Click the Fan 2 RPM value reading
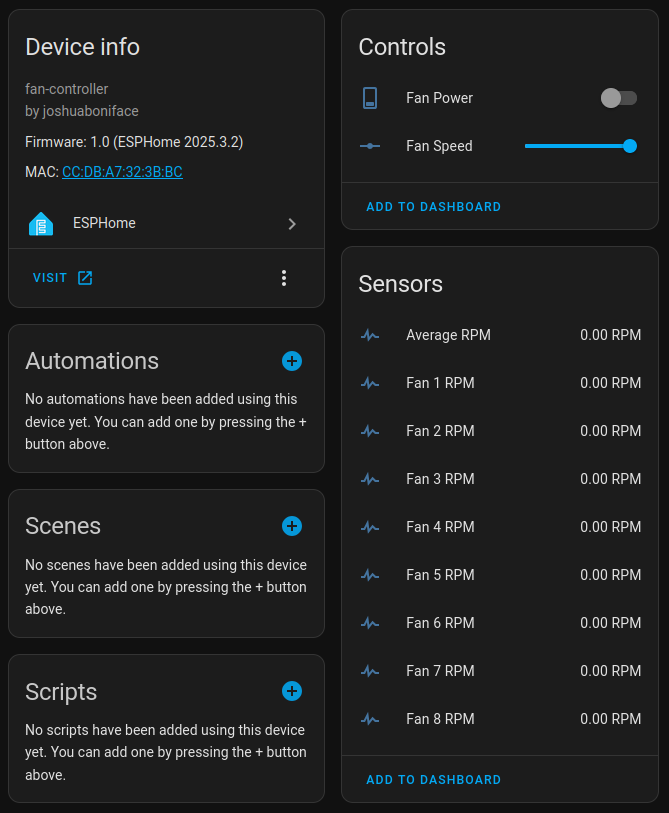 point(610,431)
